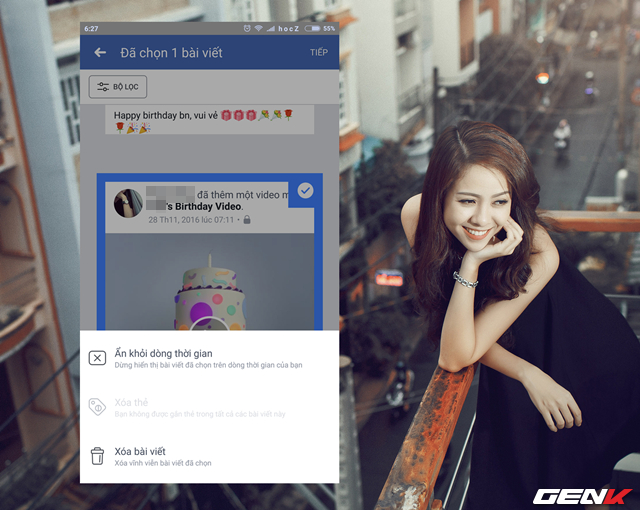Tap the hide-from-timeline X icon
The width and height of the screenshot is (640, 510).
point(97,358)
